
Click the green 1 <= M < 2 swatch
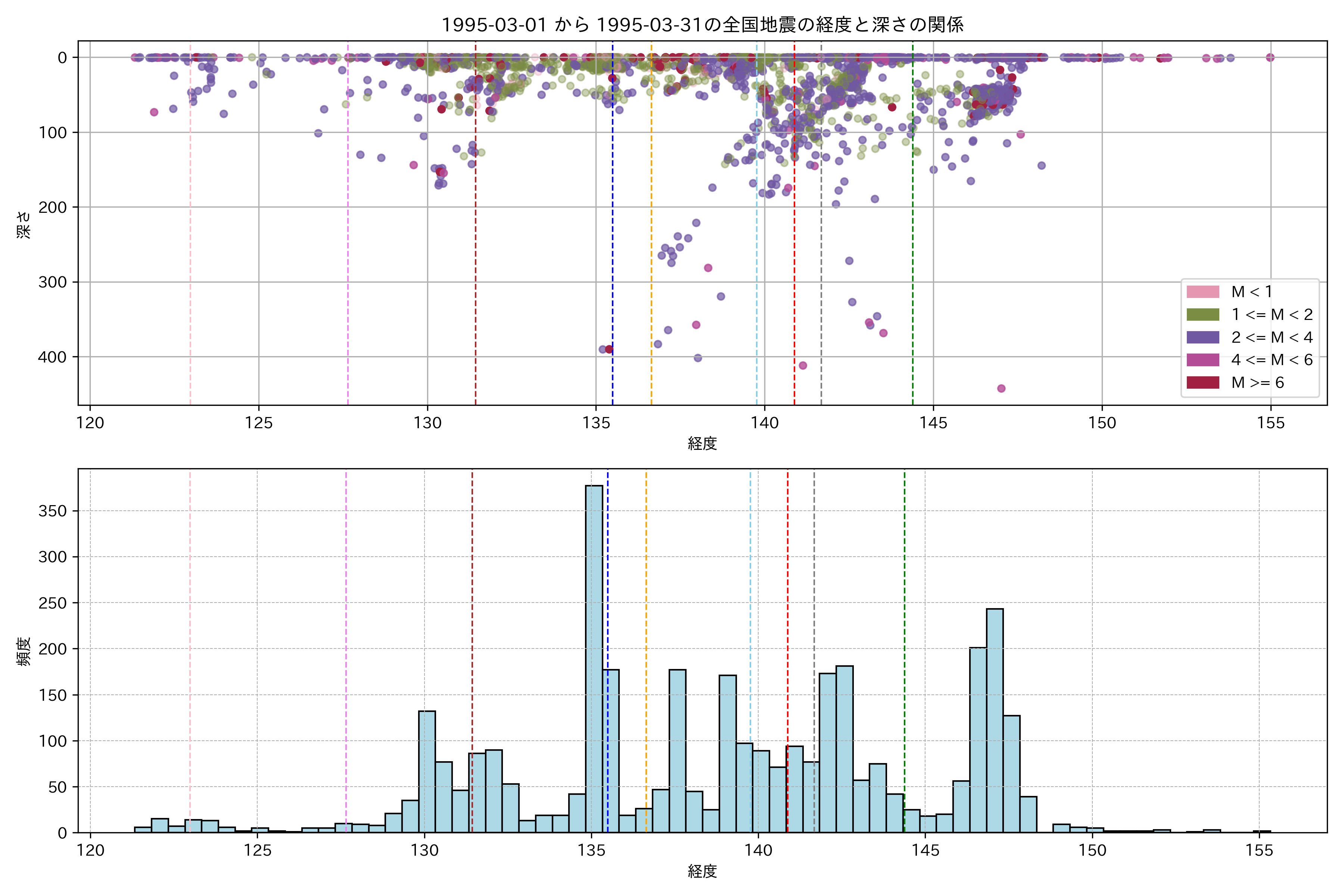coord(1202,315)
